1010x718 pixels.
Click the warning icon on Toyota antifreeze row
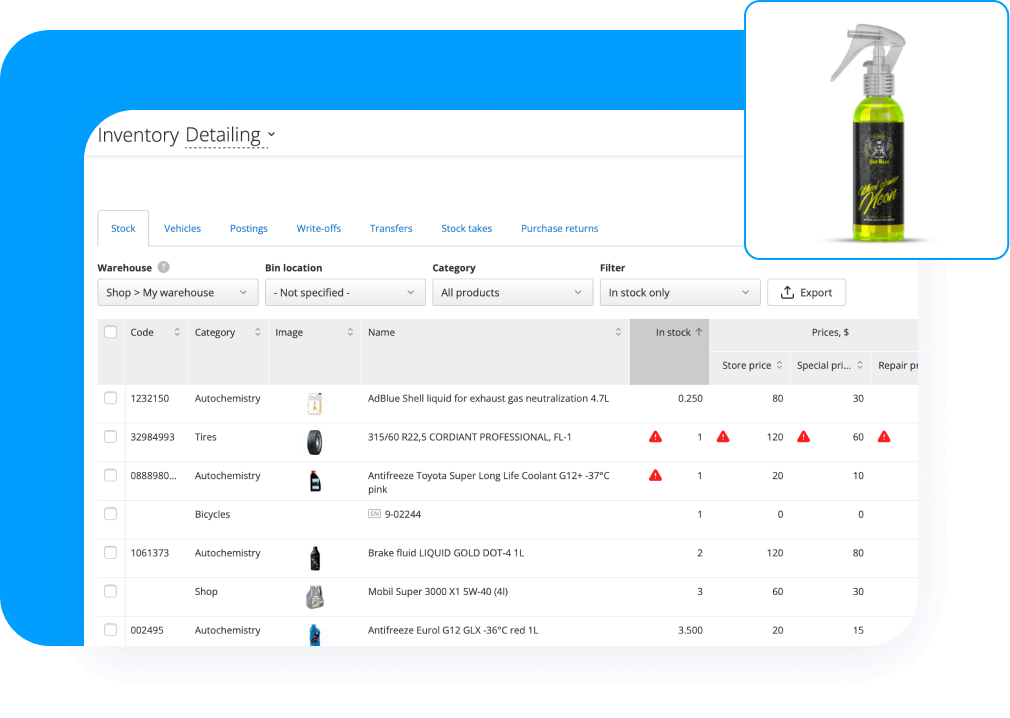coord(655,475)
